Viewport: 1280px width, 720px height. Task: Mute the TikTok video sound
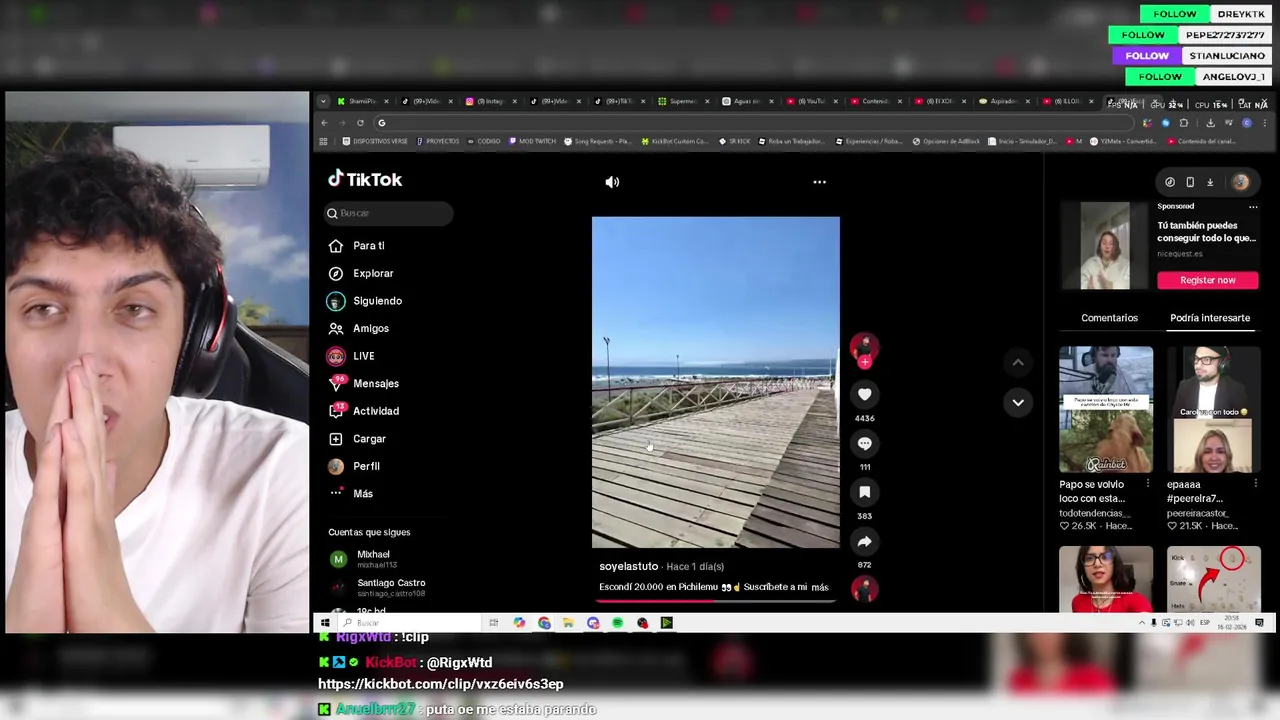pyautogui.click(x=612, y=182)
